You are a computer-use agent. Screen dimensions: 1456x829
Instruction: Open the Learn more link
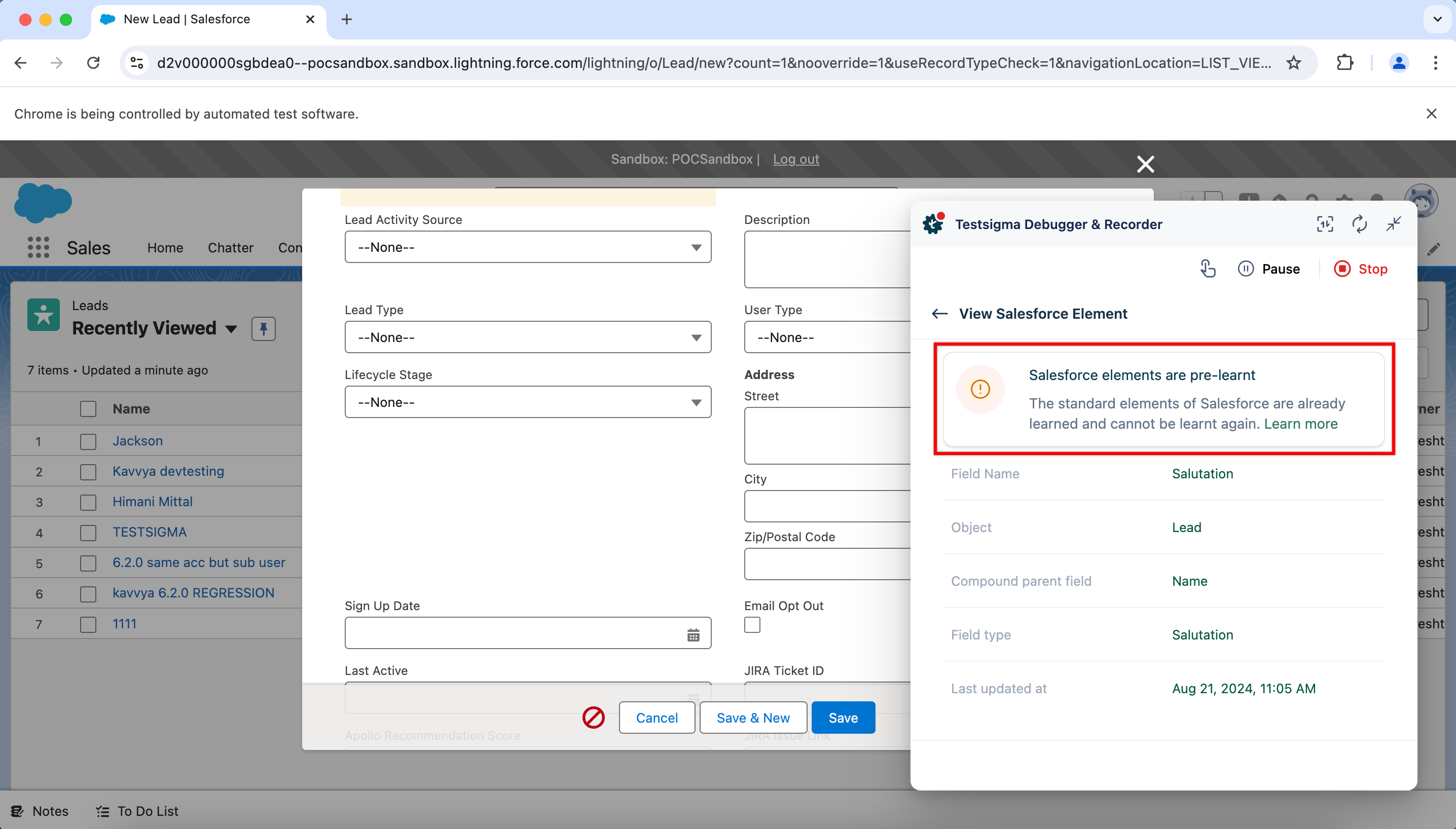(x=1300, y=424)
